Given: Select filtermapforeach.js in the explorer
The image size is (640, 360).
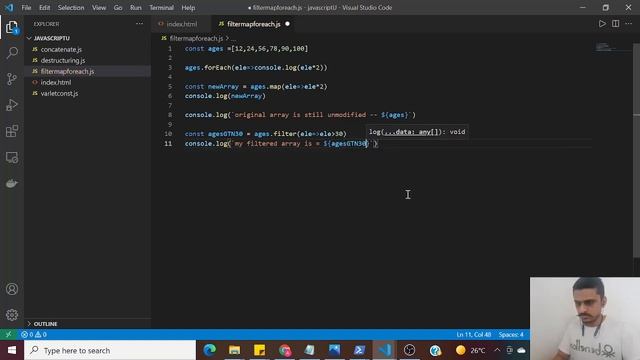Looking at the screenshot, I should pos(67,71).
